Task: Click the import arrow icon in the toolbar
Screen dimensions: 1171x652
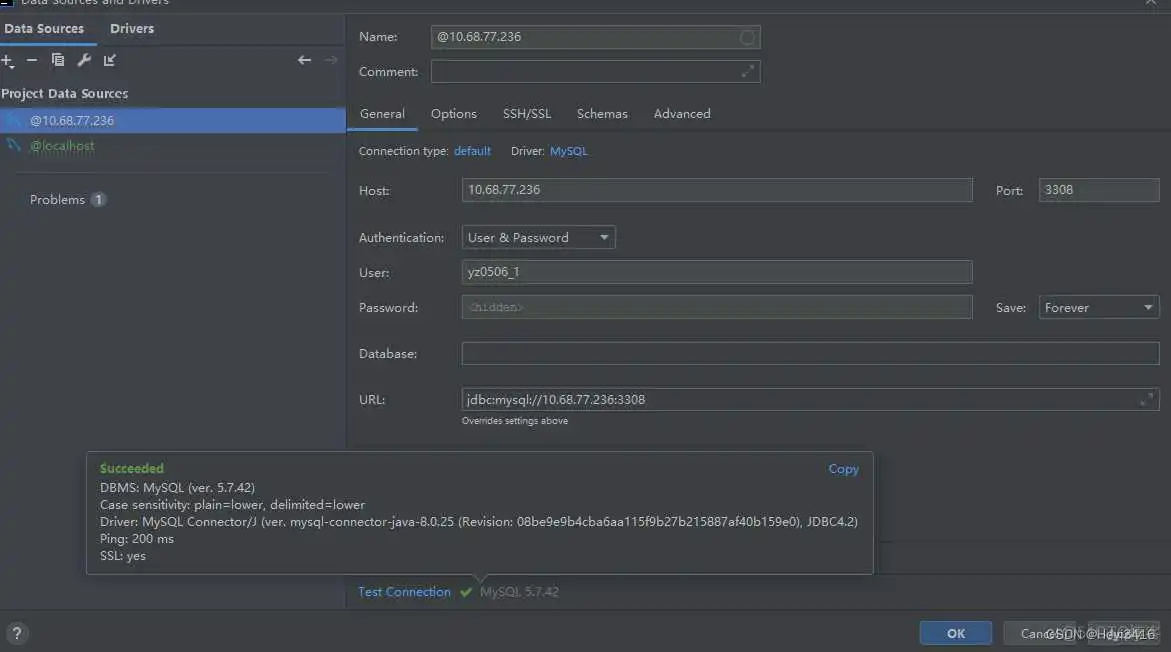Action: (110, 60)
